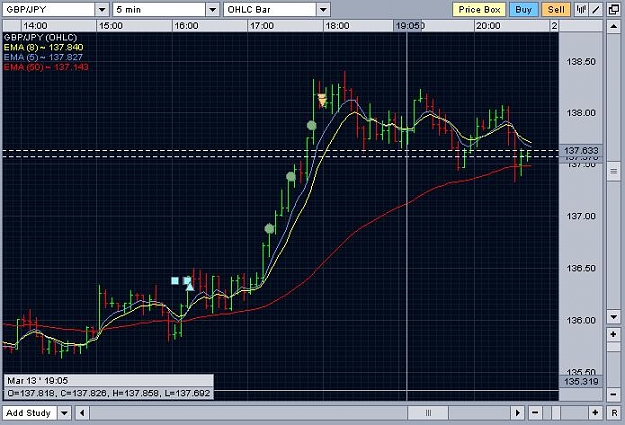This screenshot has height=425, width=625.
Task: Click the EMA (8) legend label
Action: click(43, 47)
